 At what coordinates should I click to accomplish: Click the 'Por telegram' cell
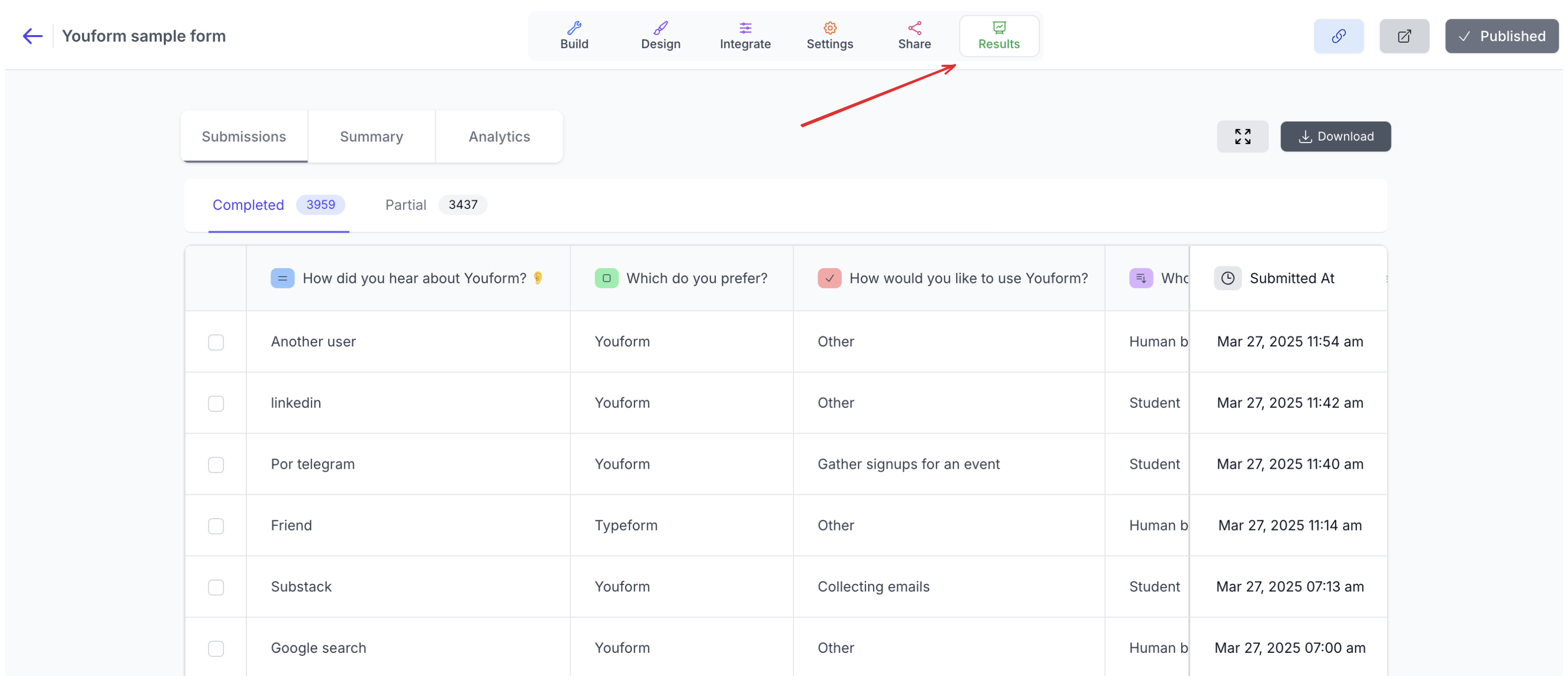pos(409,464)
